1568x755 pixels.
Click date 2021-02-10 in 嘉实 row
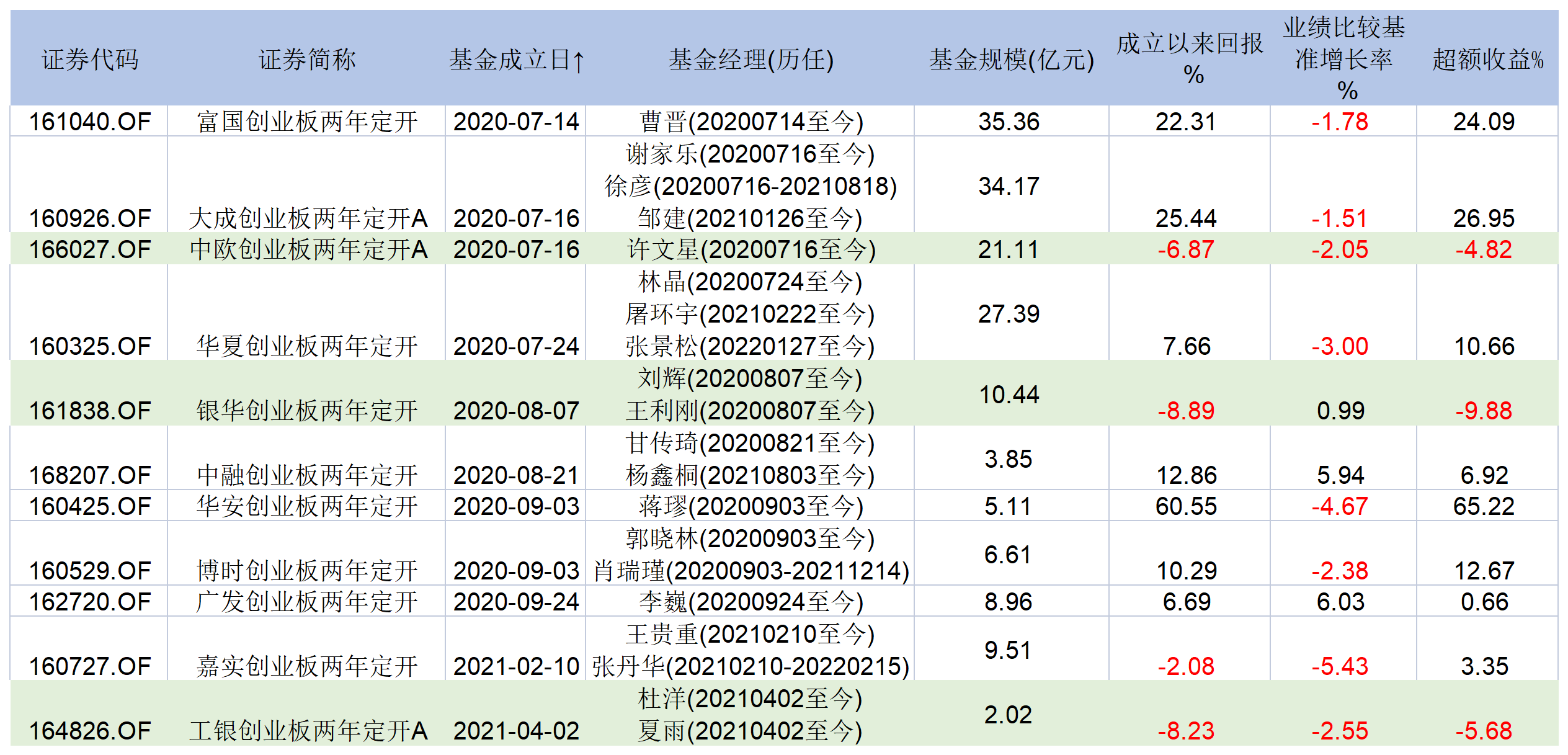pyautogui.click(x=516, y=666)
